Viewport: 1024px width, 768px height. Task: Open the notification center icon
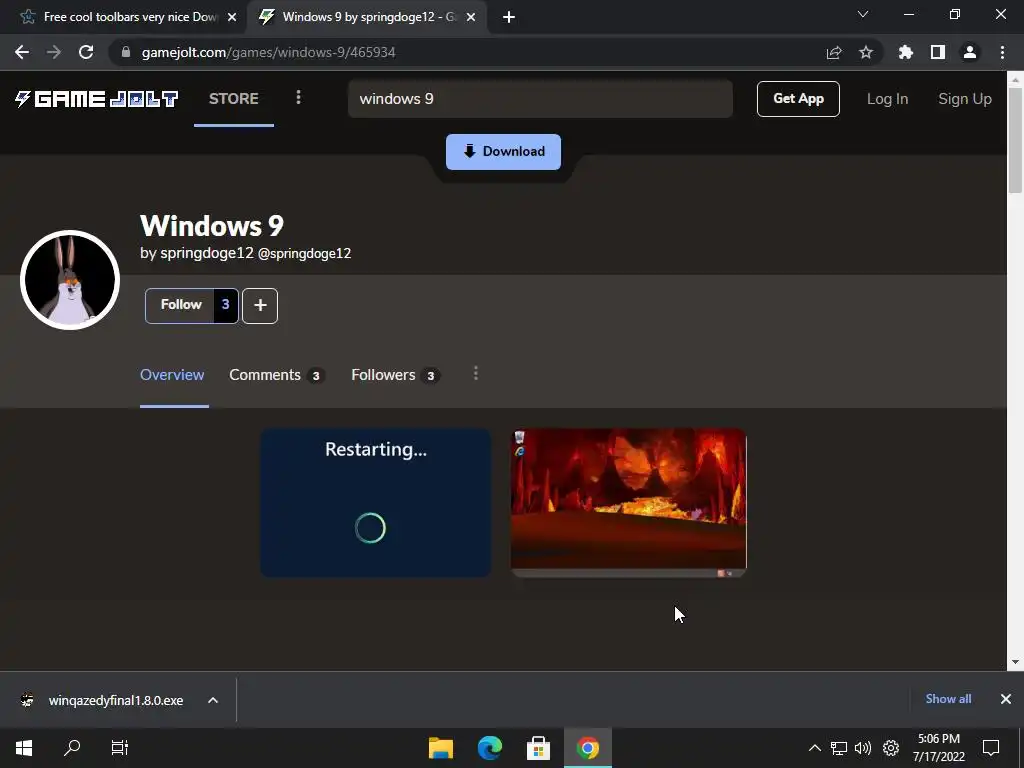pyautogui.click(x=991, y=748)
